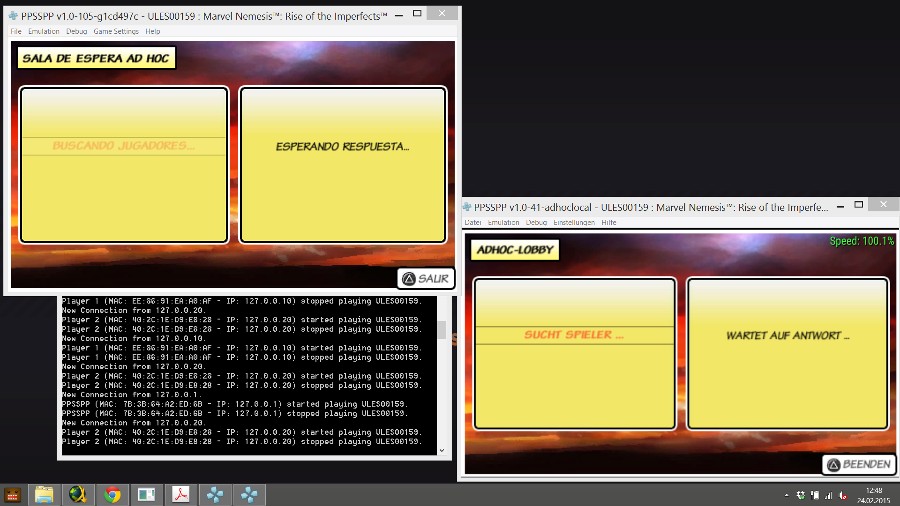Click the console window's vertical scrollbar down arrow
Screen dimensions: 900x506
pos(443,450)
